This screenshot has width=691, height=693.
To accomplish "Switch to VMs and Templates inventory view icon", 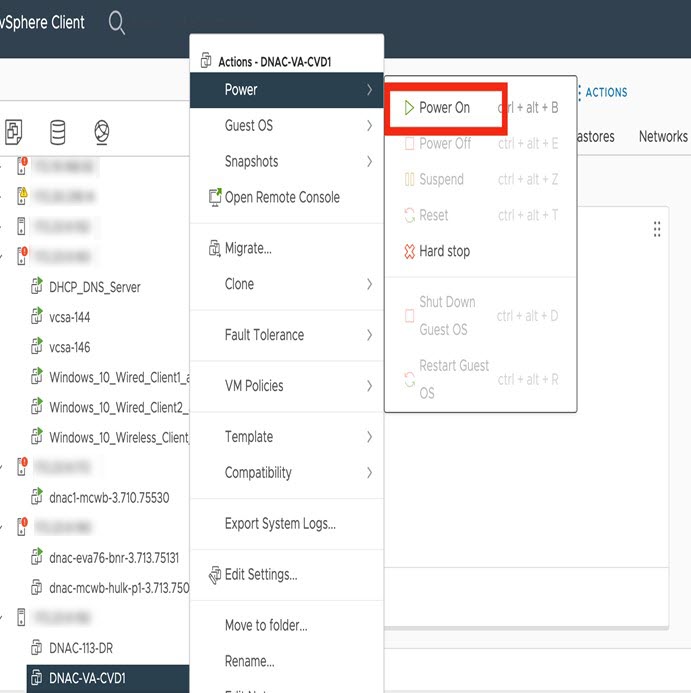I will coord(13,132).
